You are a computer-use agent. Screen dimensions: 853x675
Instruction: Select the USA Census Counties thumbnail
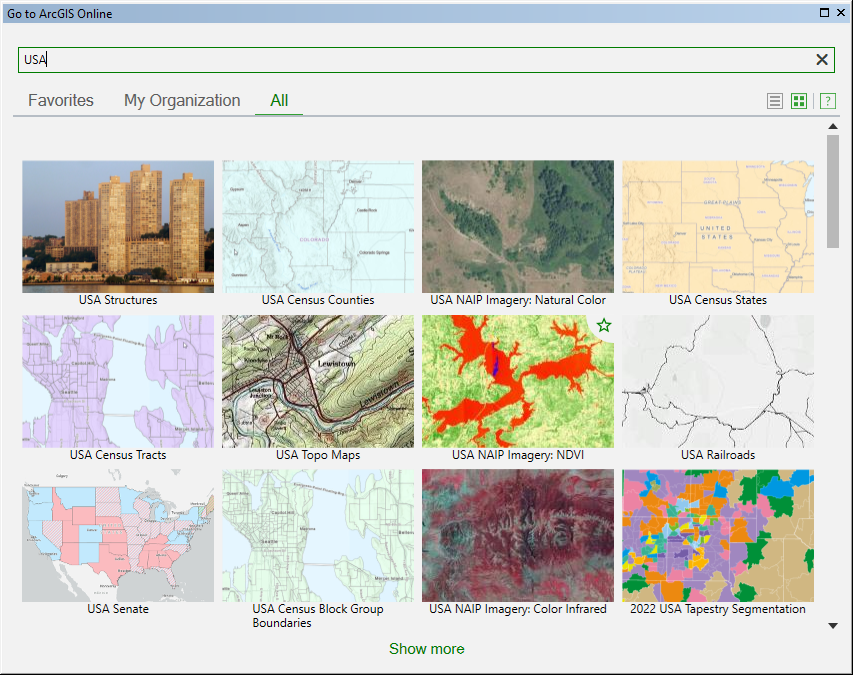318,227
